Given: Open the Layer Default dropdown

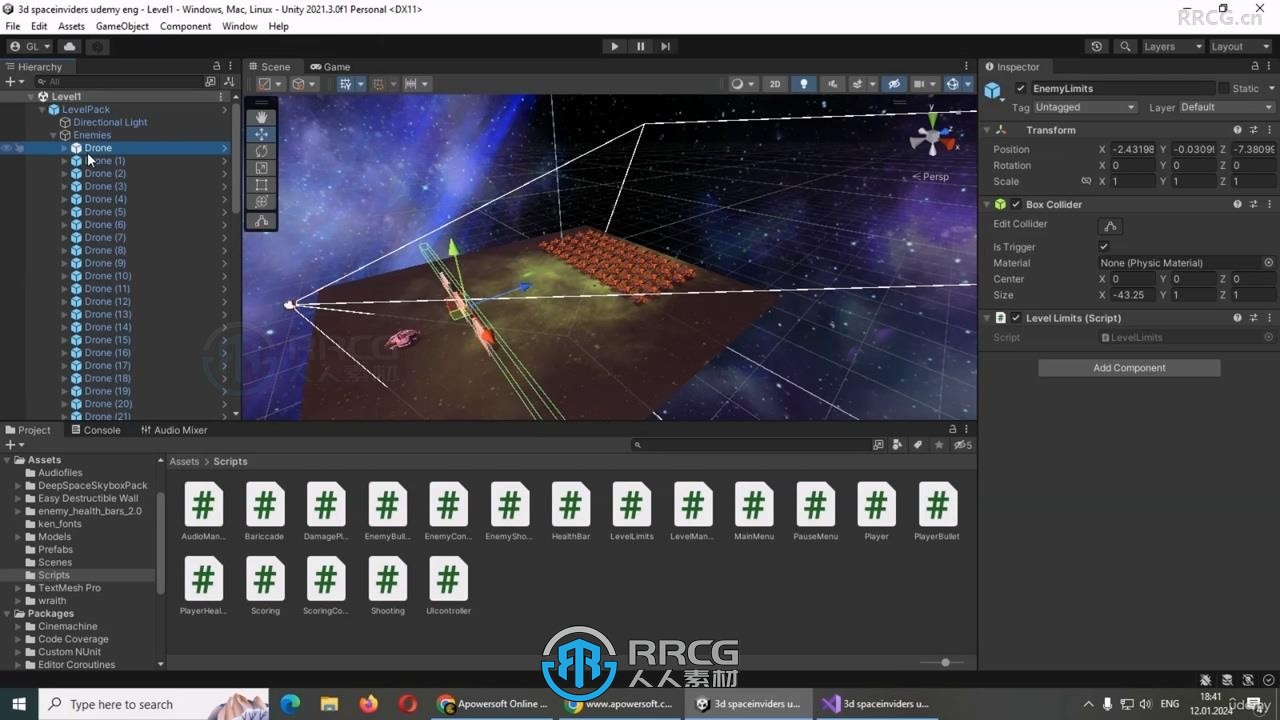Looking at the screenshot, I should coord(1226,107).
